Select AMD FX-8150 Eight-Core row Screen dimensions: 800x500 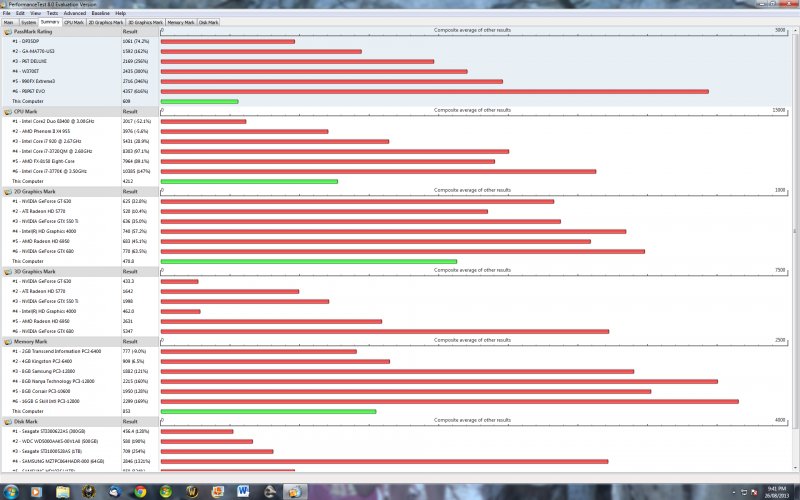point(43,161)
